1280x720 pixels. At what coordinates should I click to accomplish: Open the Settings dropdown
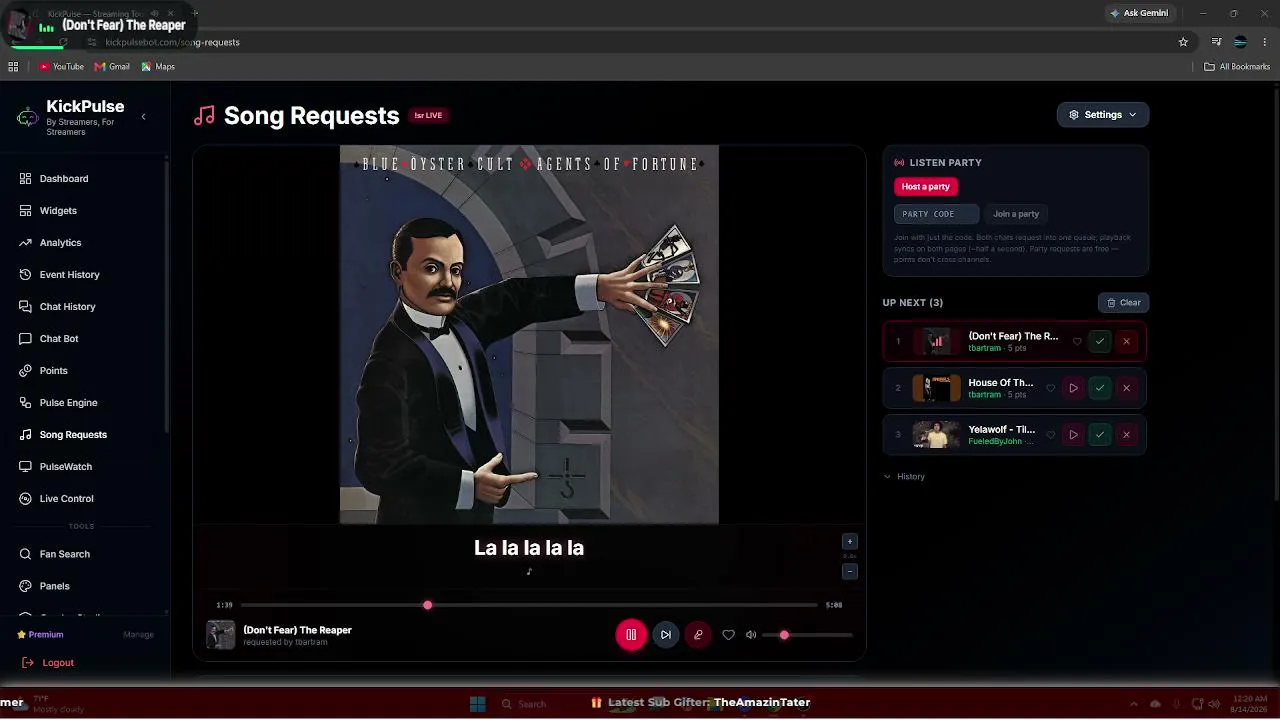click(x=1103, y=115)
